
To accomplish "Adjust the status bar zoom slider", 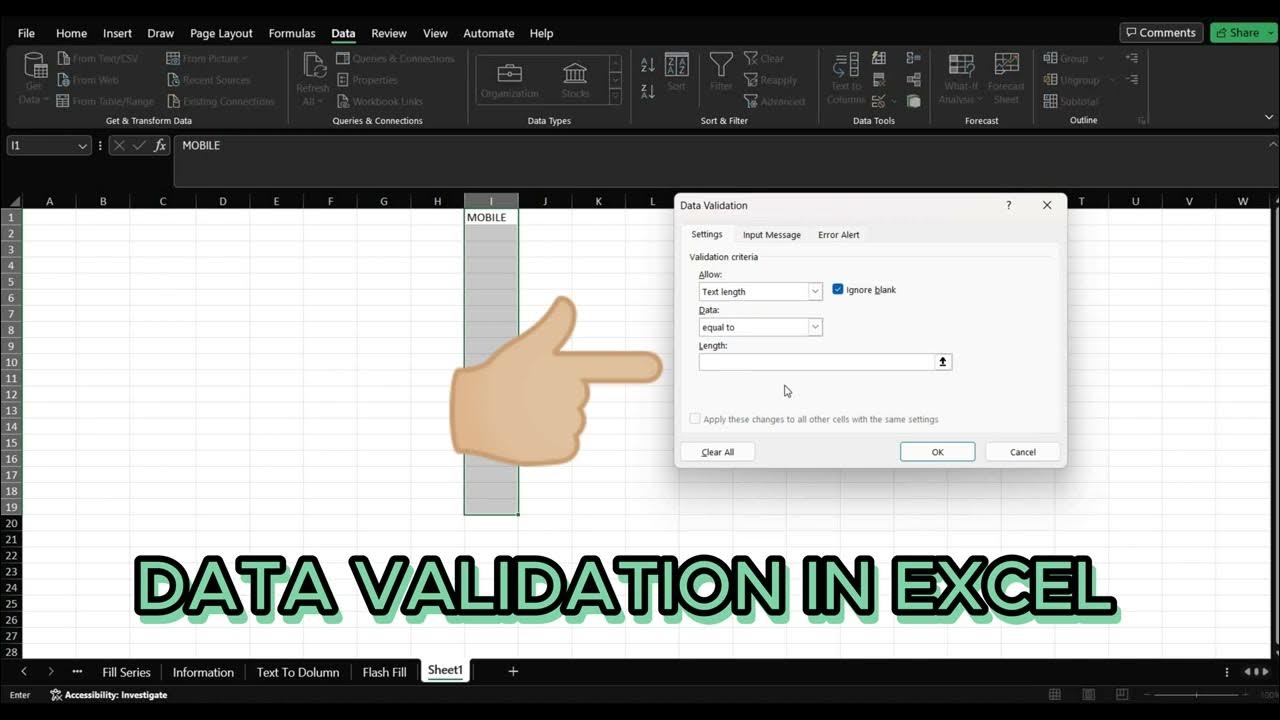I will pos(1197,695).
